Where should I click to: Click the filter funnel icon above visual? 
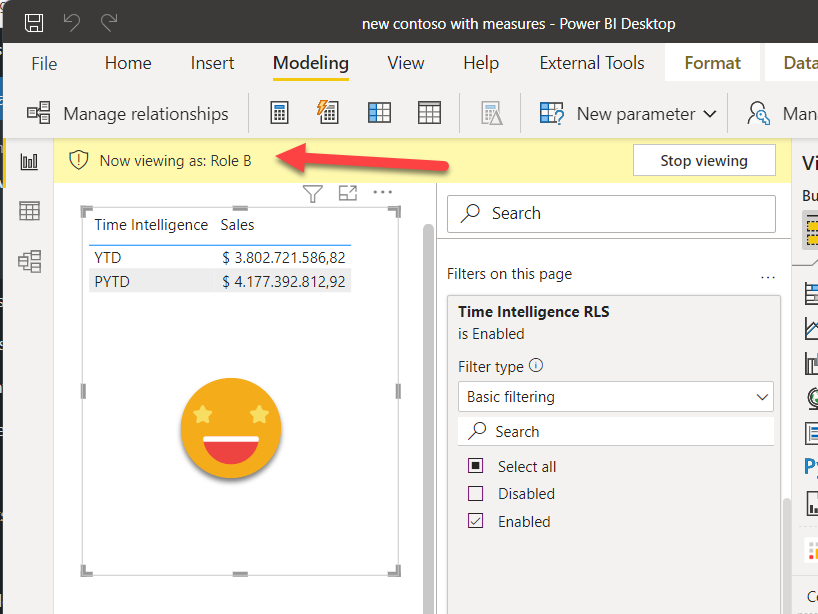pyautogui.click(x=313, y=194)
